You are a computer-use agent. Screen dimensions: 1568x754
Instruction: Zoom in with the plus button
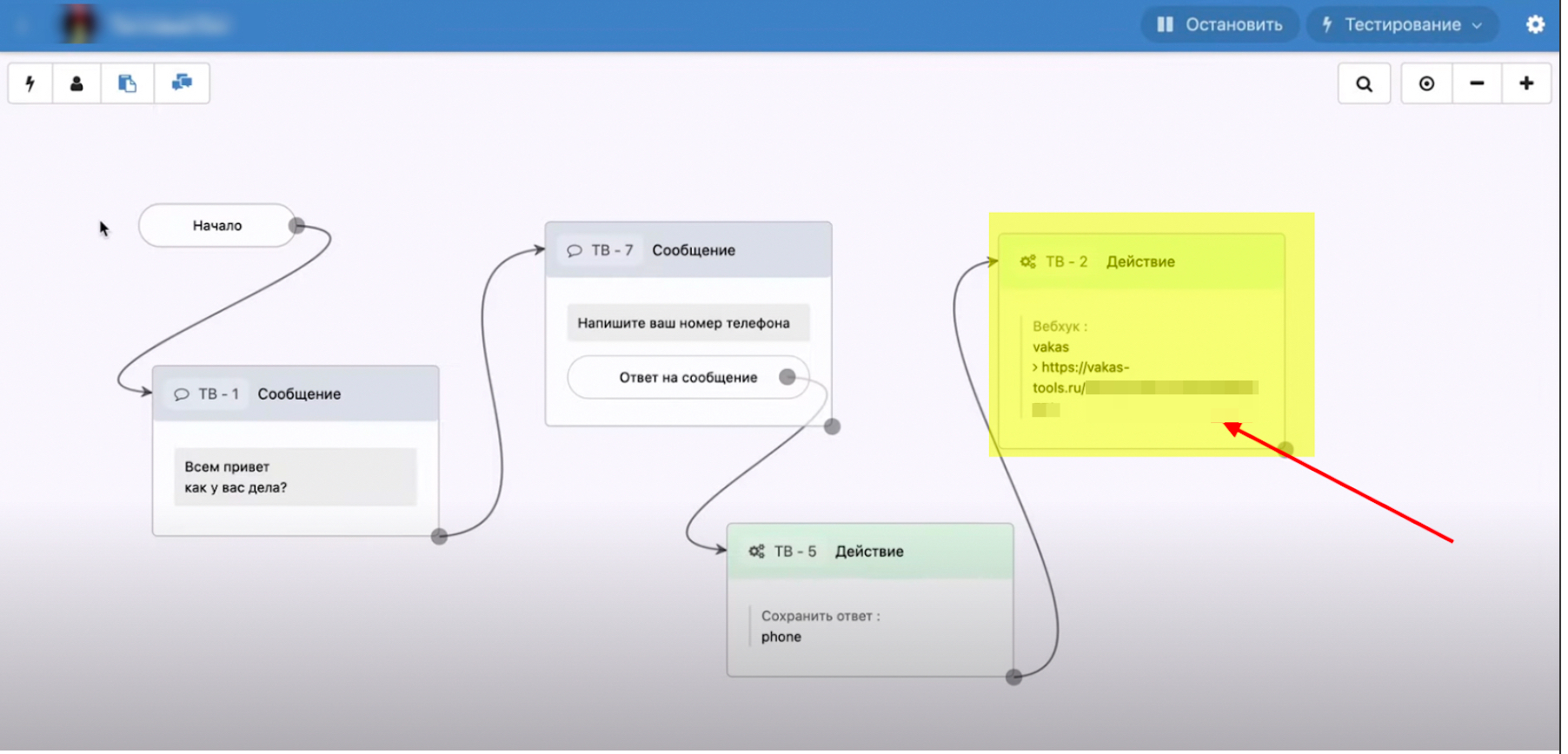click(x=1526, y=84)
